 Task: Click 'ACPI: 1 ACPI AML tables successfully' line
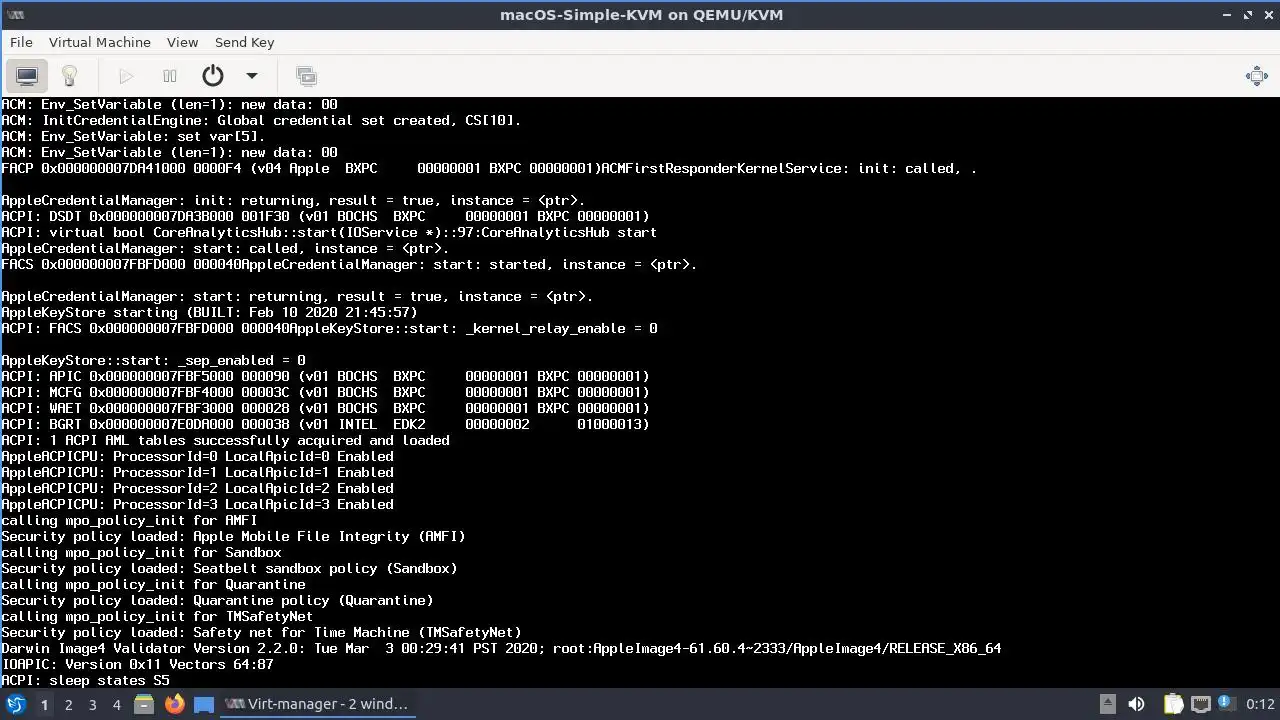[x=225, y=441]
